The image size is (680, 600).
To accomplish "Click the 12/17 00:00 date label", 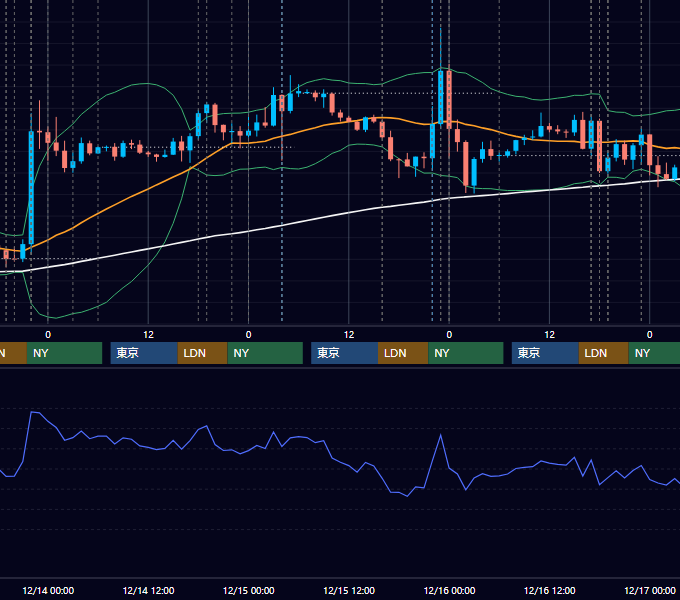I will pos(650,590).
